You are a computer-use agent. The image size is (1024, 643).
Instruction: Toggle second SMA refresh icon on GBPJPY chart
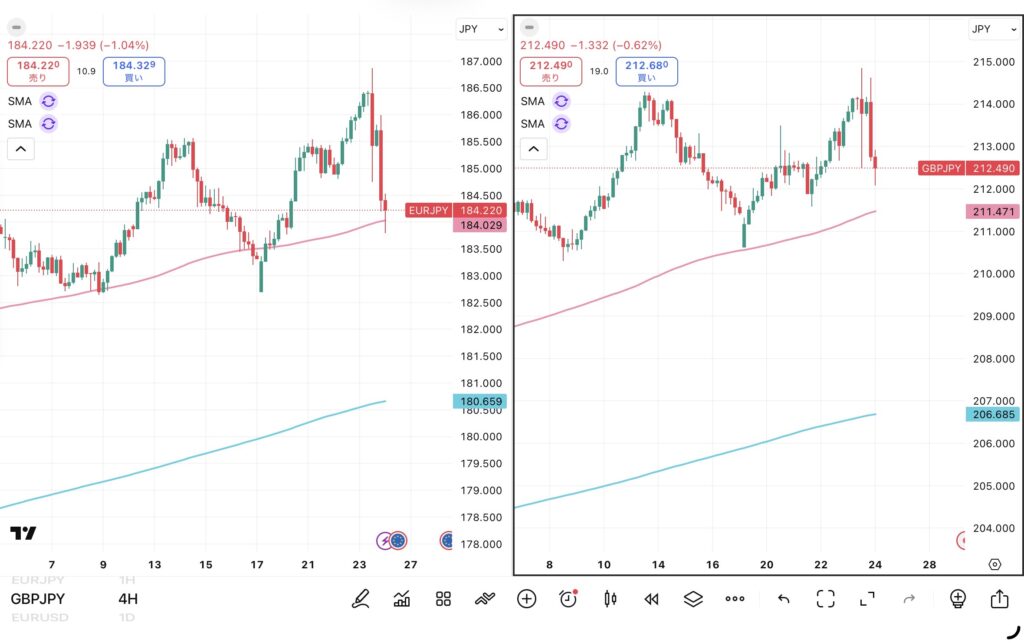click(x=561, y=124)
